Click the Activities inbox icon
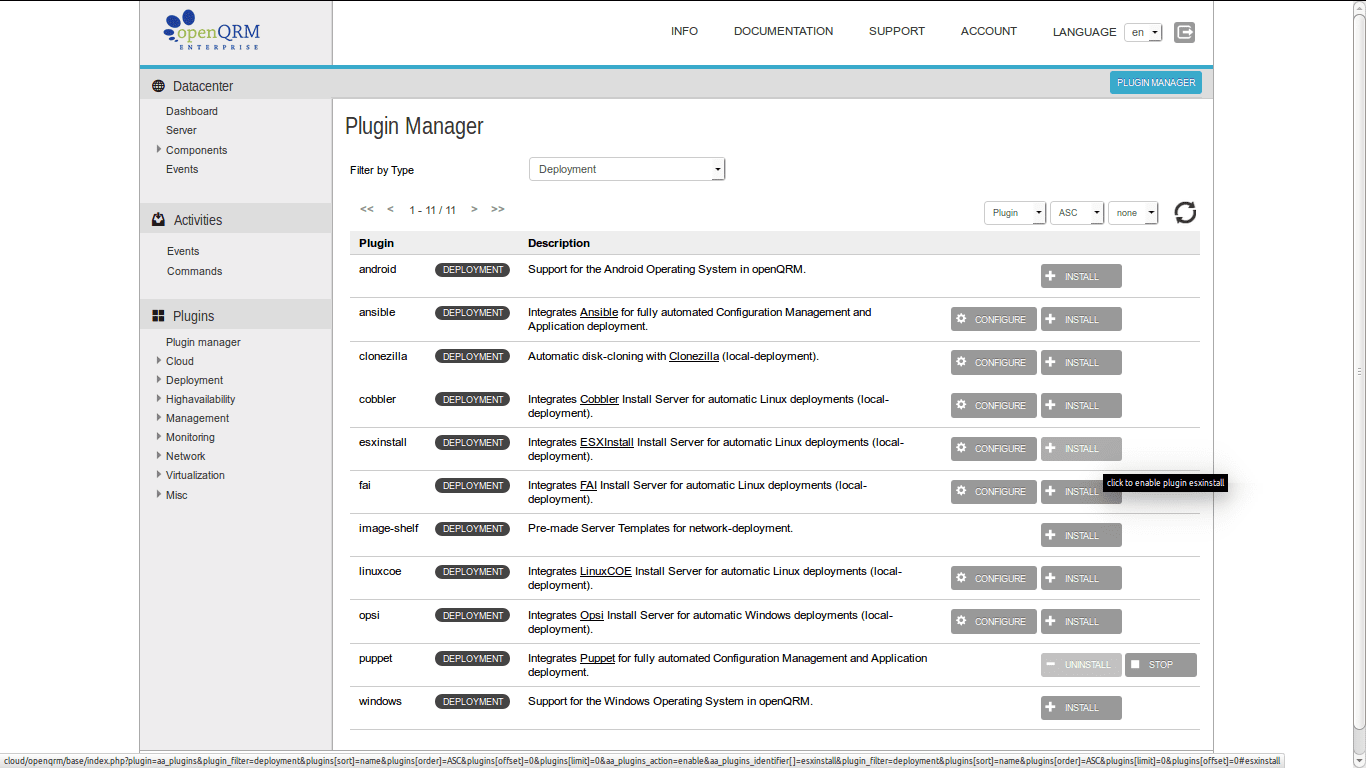The image size is (1366, 768). click(x=158, y=220)
